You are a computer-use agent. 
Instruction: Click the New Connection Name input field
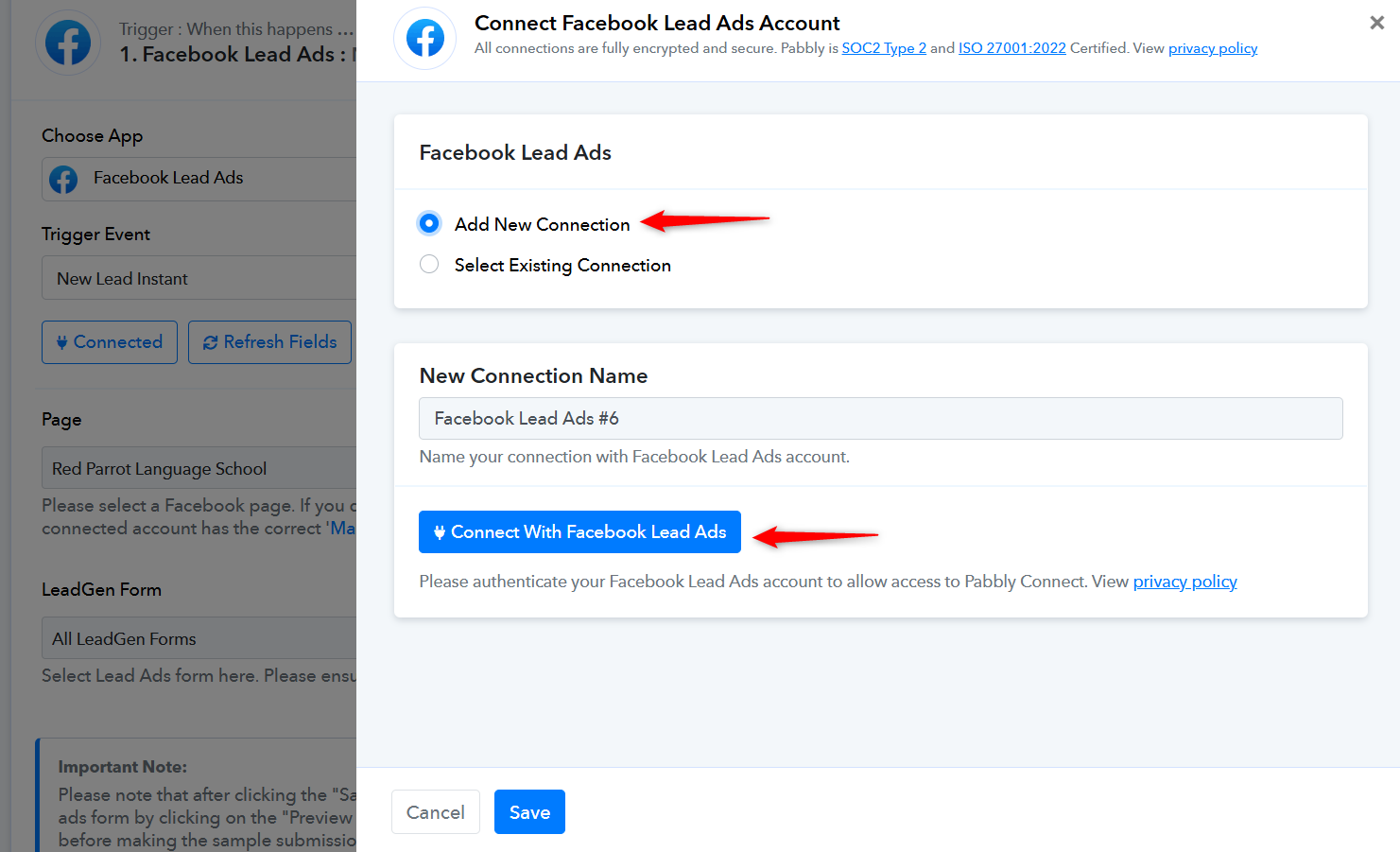tap(880, 419)
